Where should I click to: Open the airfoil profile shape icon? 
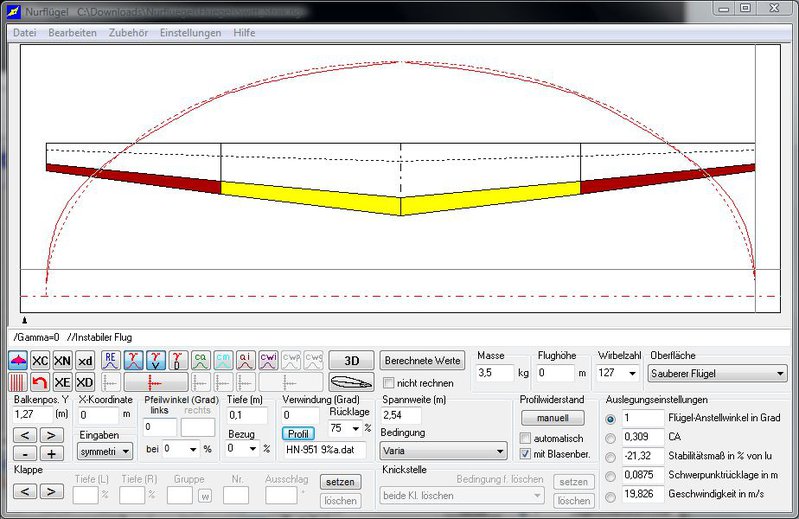[350, 383]
